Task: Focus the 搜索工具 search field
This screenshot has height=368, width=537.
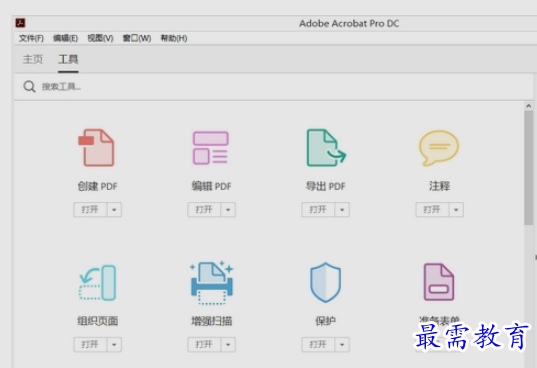Action: pyautogui.click(x=274, y=87)
